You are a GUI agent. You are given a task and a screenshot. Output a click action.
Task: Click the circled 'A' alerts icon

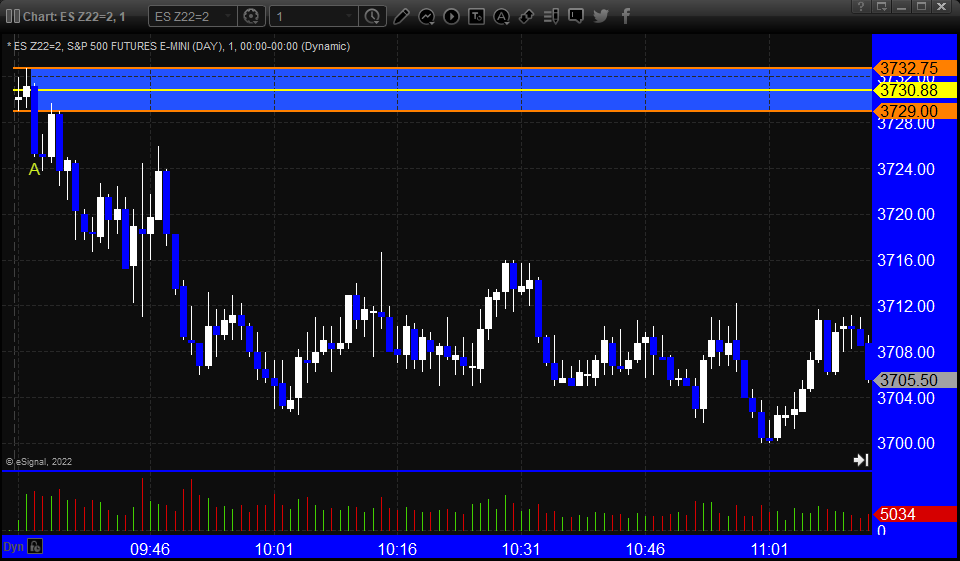pyautogui.click(x=501, y=16)
